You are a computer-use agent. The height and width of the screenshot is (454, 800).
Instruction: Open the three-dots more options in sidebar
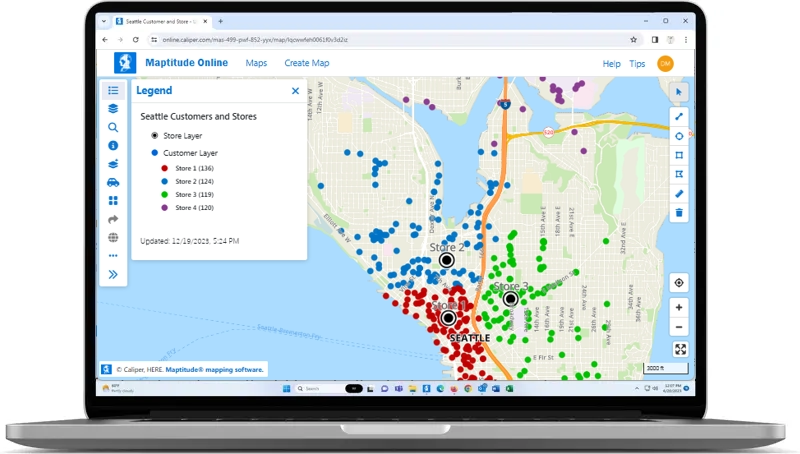point(113,256)
